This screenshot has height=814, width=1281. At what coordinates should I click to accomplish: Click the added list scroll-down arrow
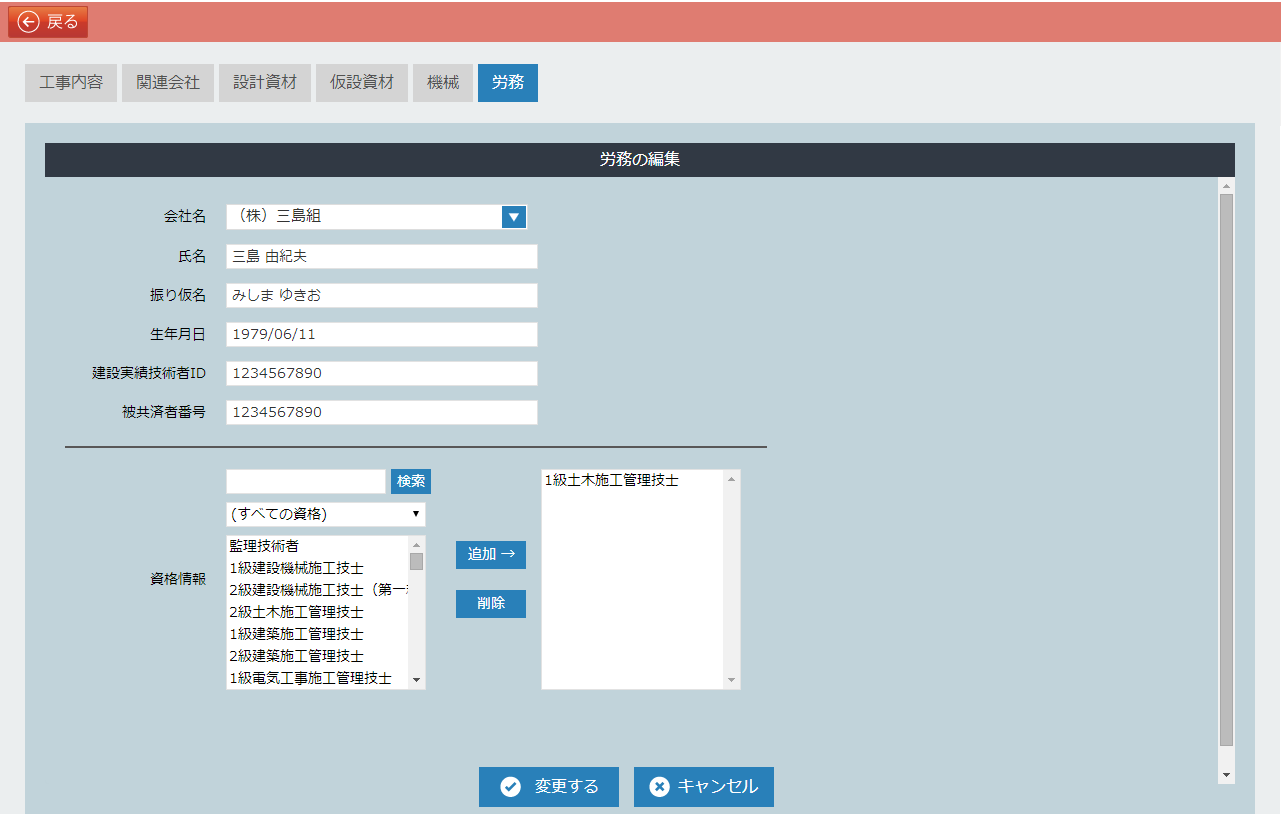(x=732, y=681)
